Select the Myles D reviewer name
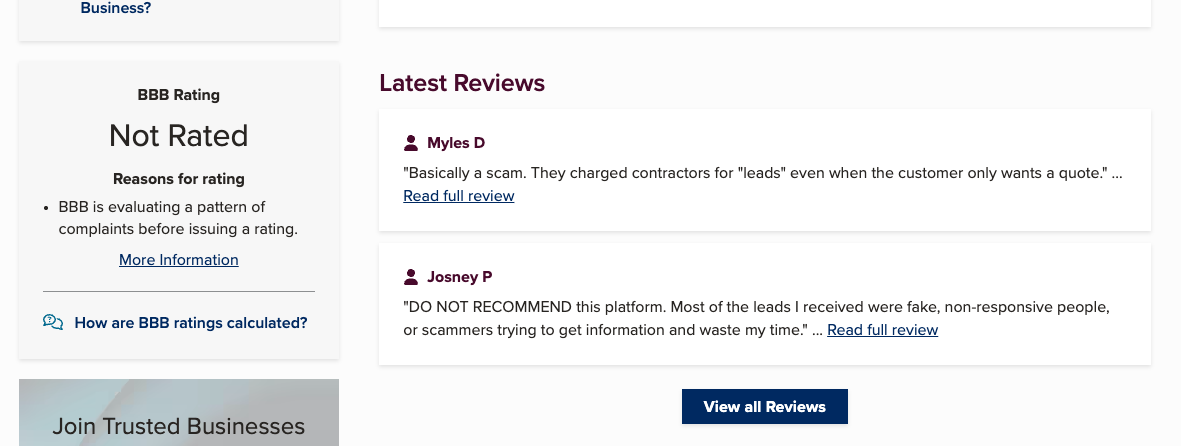 [x=456, y=143]
